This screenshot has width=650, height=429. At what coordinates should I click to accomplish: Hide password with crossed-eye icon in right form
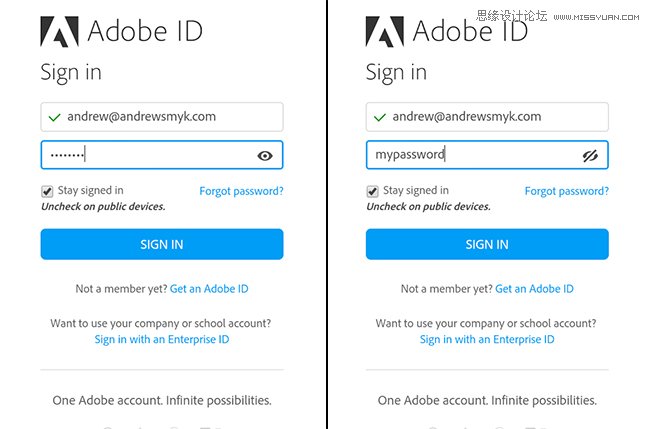[590, 155]
